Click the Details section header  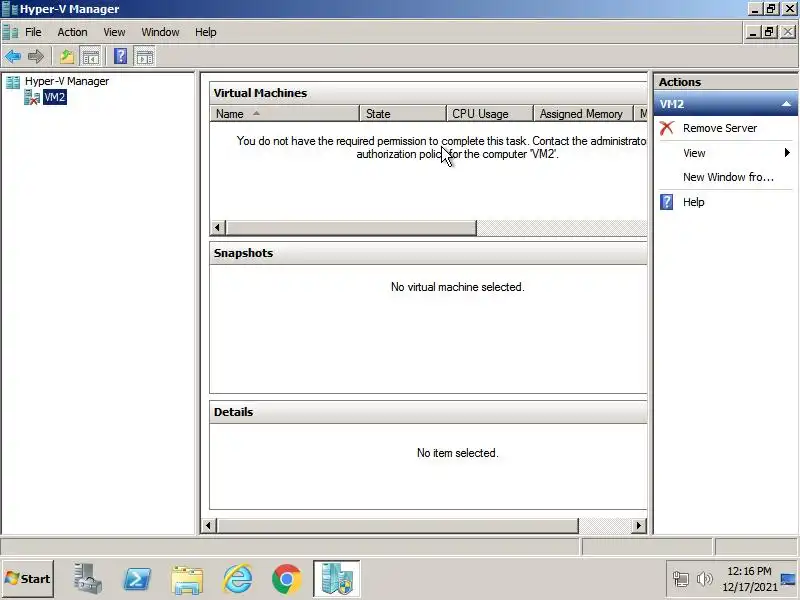428,412
